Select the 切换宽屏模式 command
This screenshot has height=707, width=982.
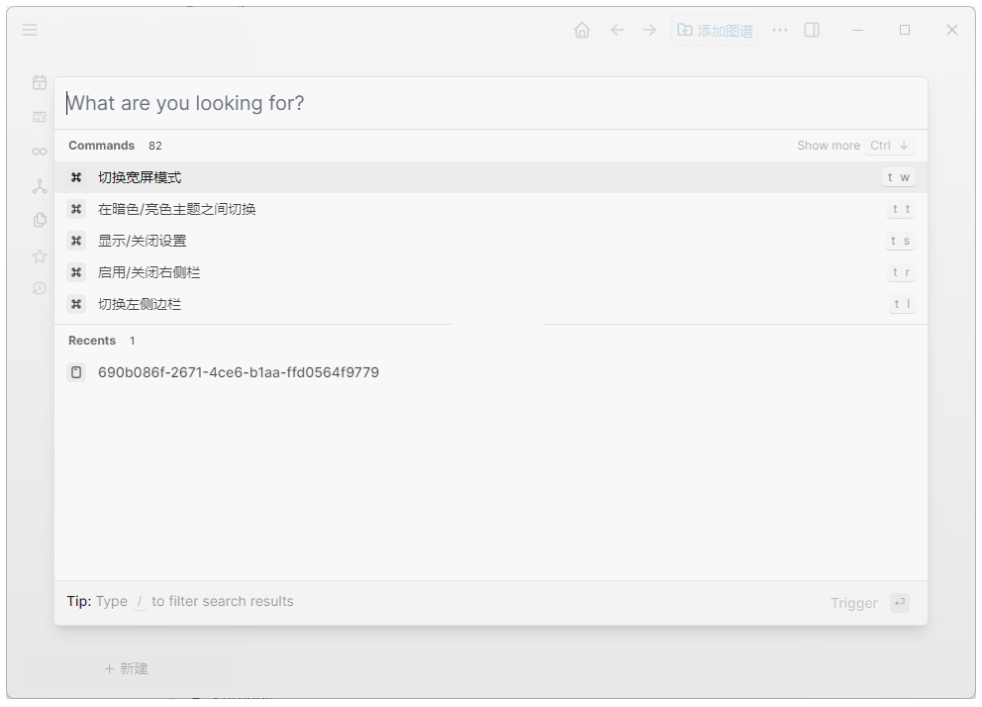pos(140,178)
